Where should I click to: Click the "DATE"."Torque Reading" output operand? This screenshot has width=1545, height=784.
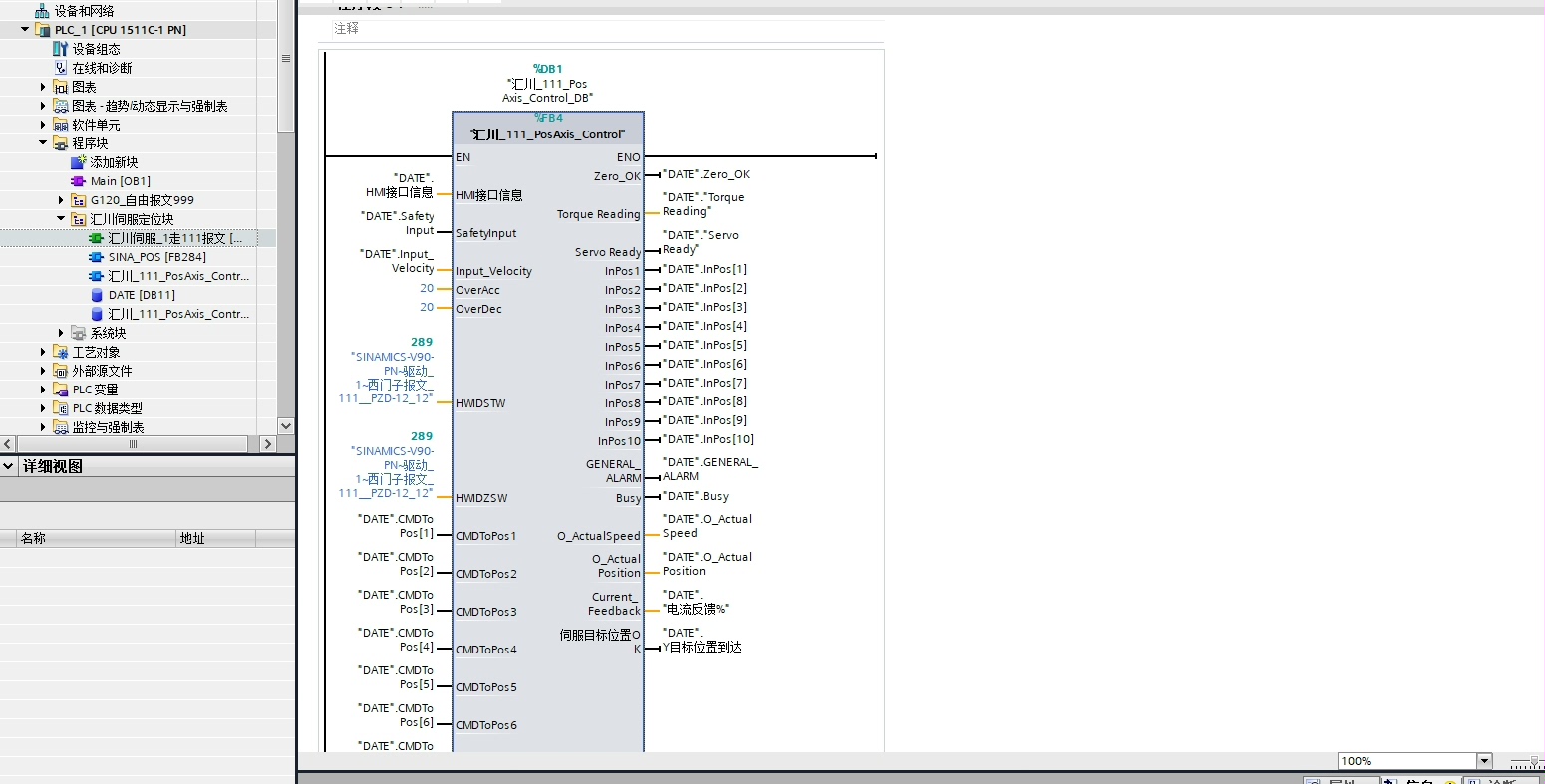click(x=703, y=204)
